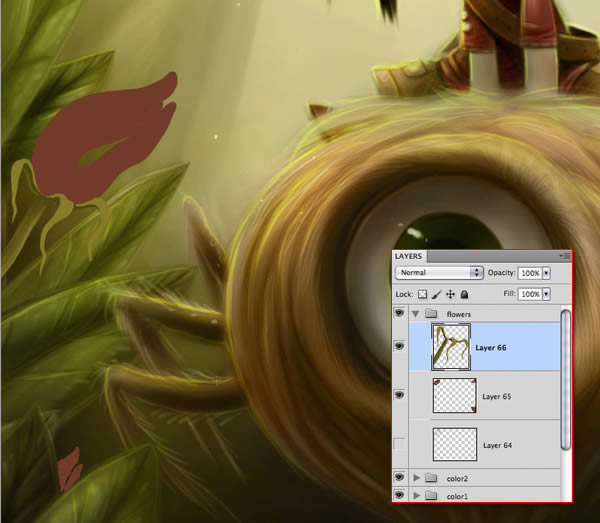Show hidden Layer 64
This screenshot has width=600, height=523.
399,444
